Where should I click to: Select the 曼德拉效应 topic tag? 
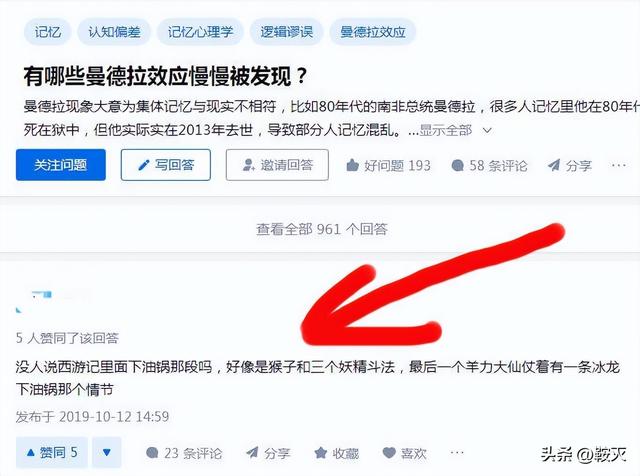(373, 32)
